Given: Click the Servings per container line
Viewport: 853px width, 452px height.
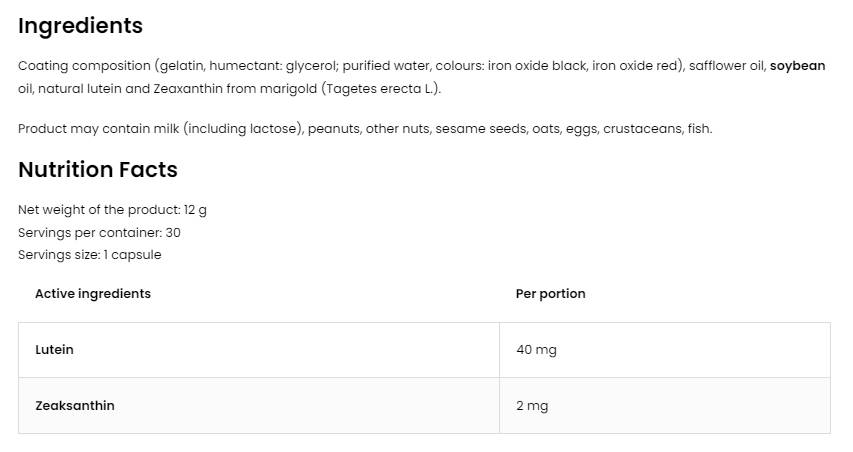Looking at the screenshot, I should tap(99, 232).
